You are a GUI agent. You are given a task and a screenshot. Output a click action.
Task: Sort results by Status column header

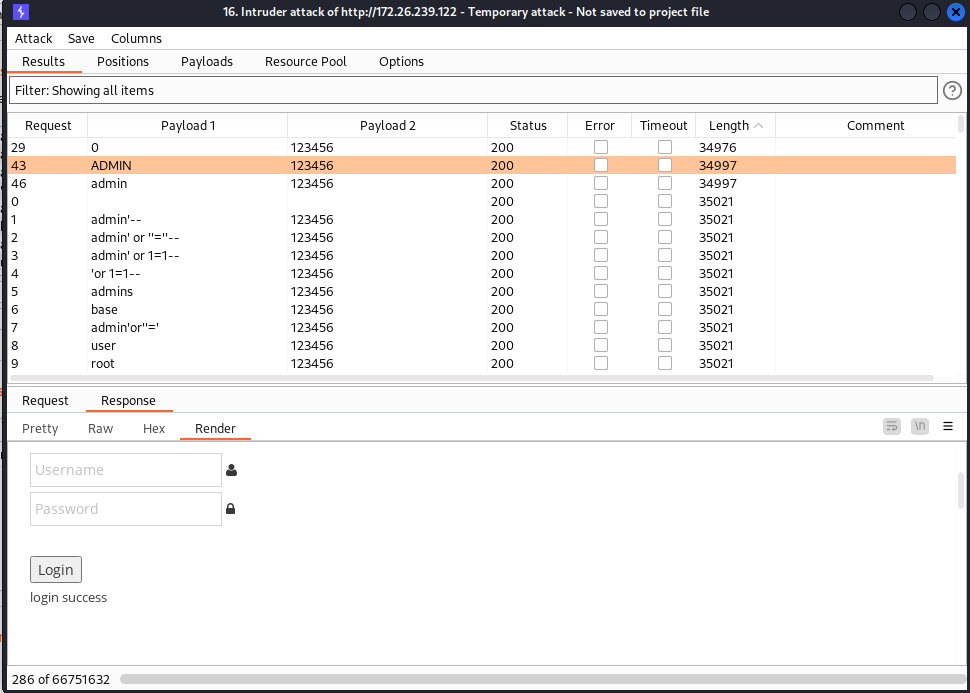pos(528,126)
